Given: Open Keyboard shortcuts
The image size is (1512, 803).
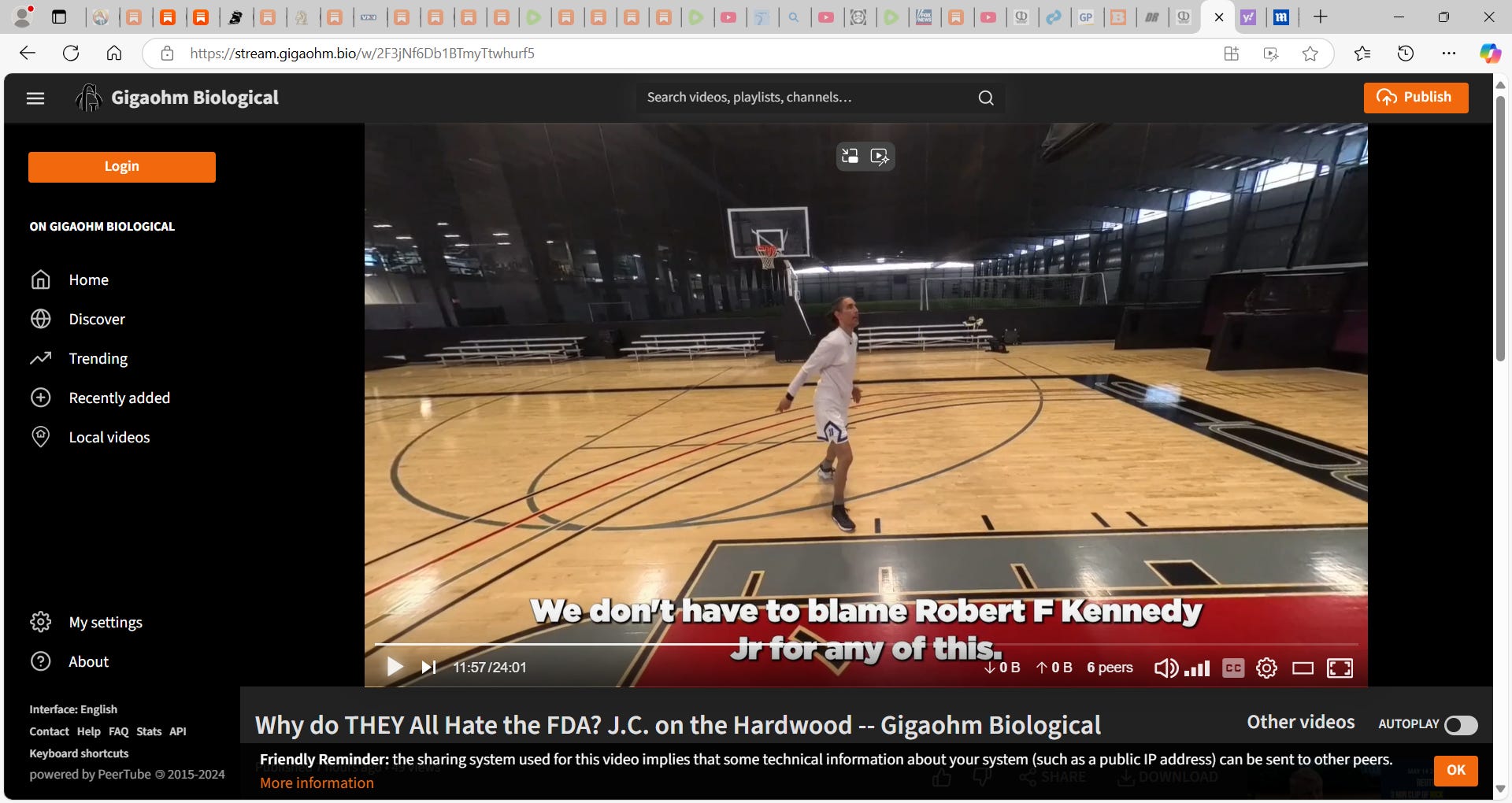Looking at the screenshot, I should click(x=79, y=753).
